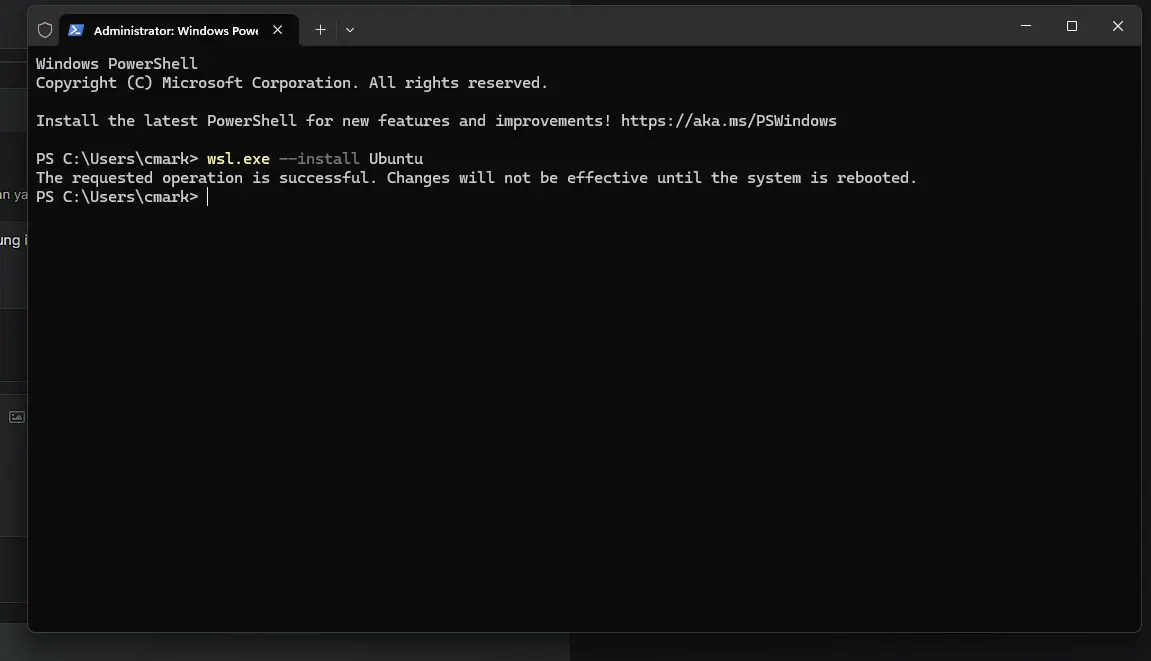Focus the current PS prompt cursor
The height and width of the screenshot is (661, 1151).
coord(208,197)
